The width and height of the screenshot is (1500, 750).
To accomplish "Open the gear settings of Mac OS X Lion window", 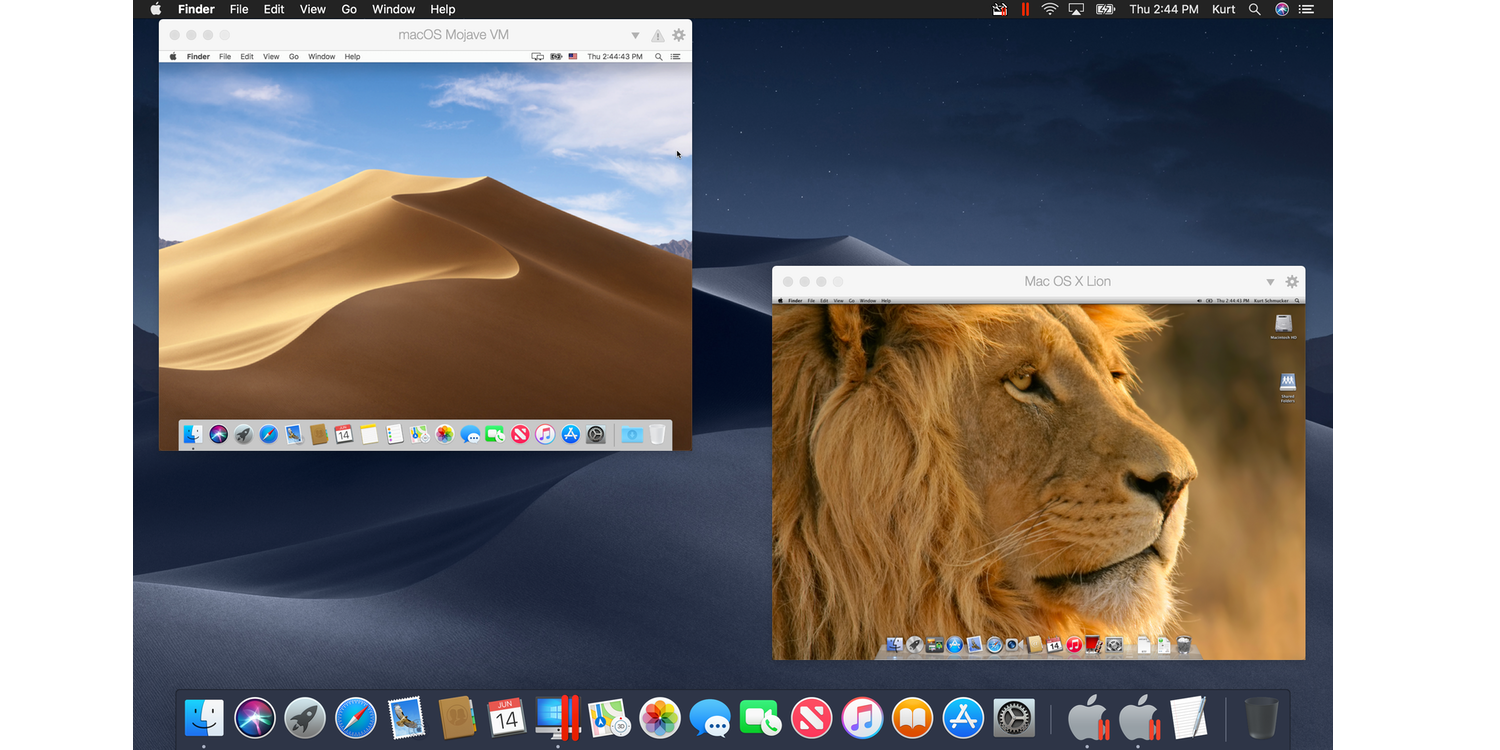I will coord(1292,282).
